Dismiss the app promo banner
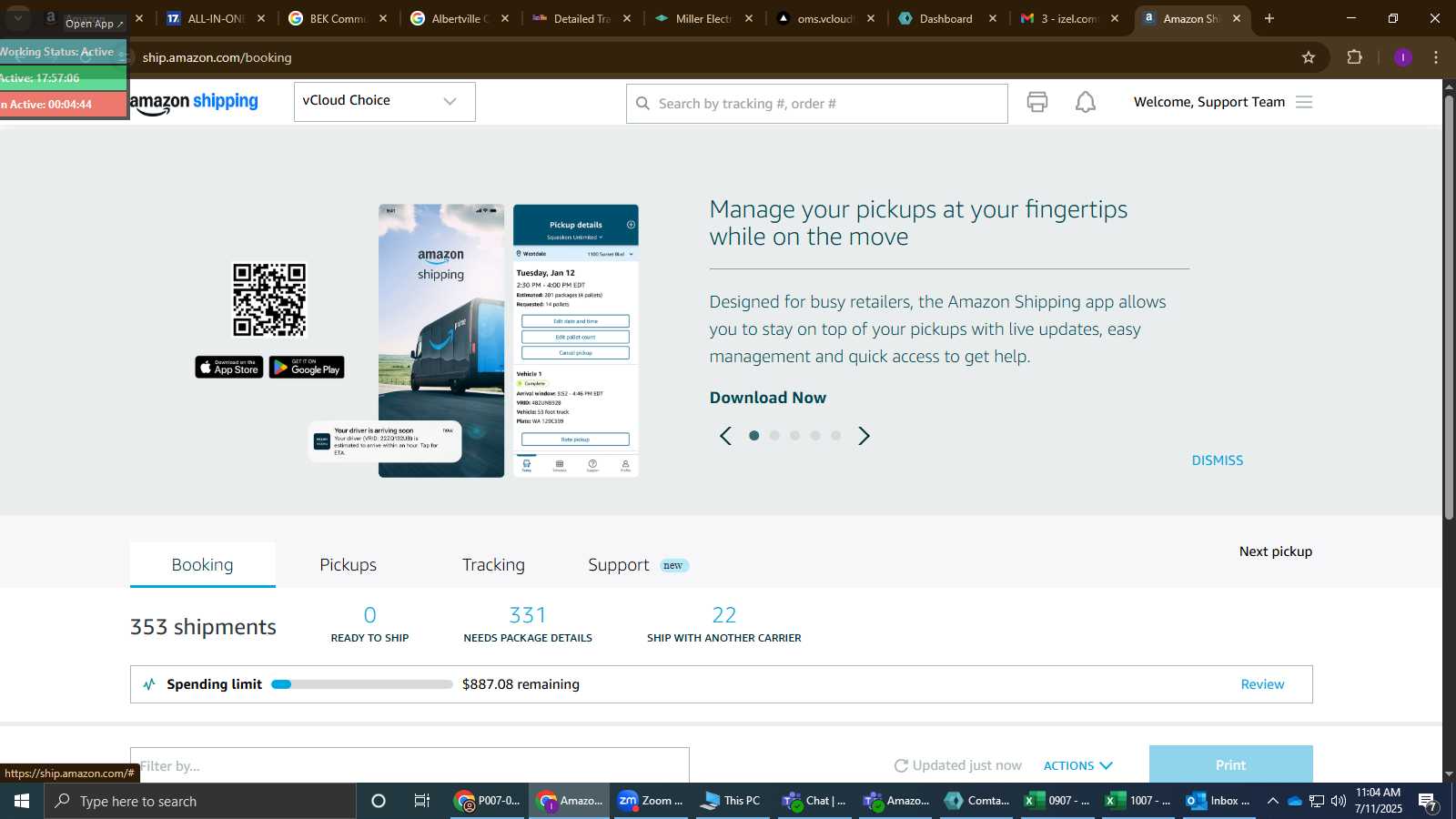 click(x=1218, y=460)
